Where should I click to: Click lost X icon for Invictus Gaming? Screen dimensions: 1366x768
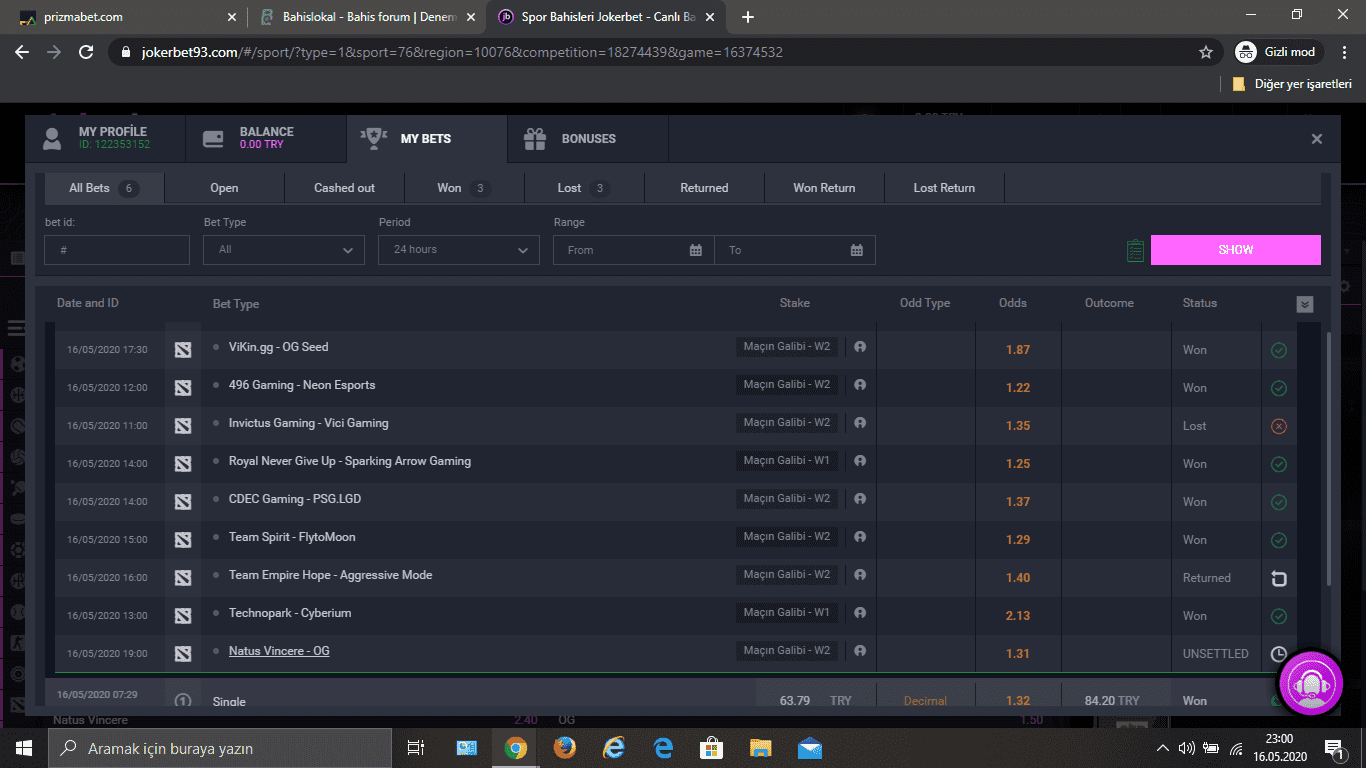pos(1278,426)
